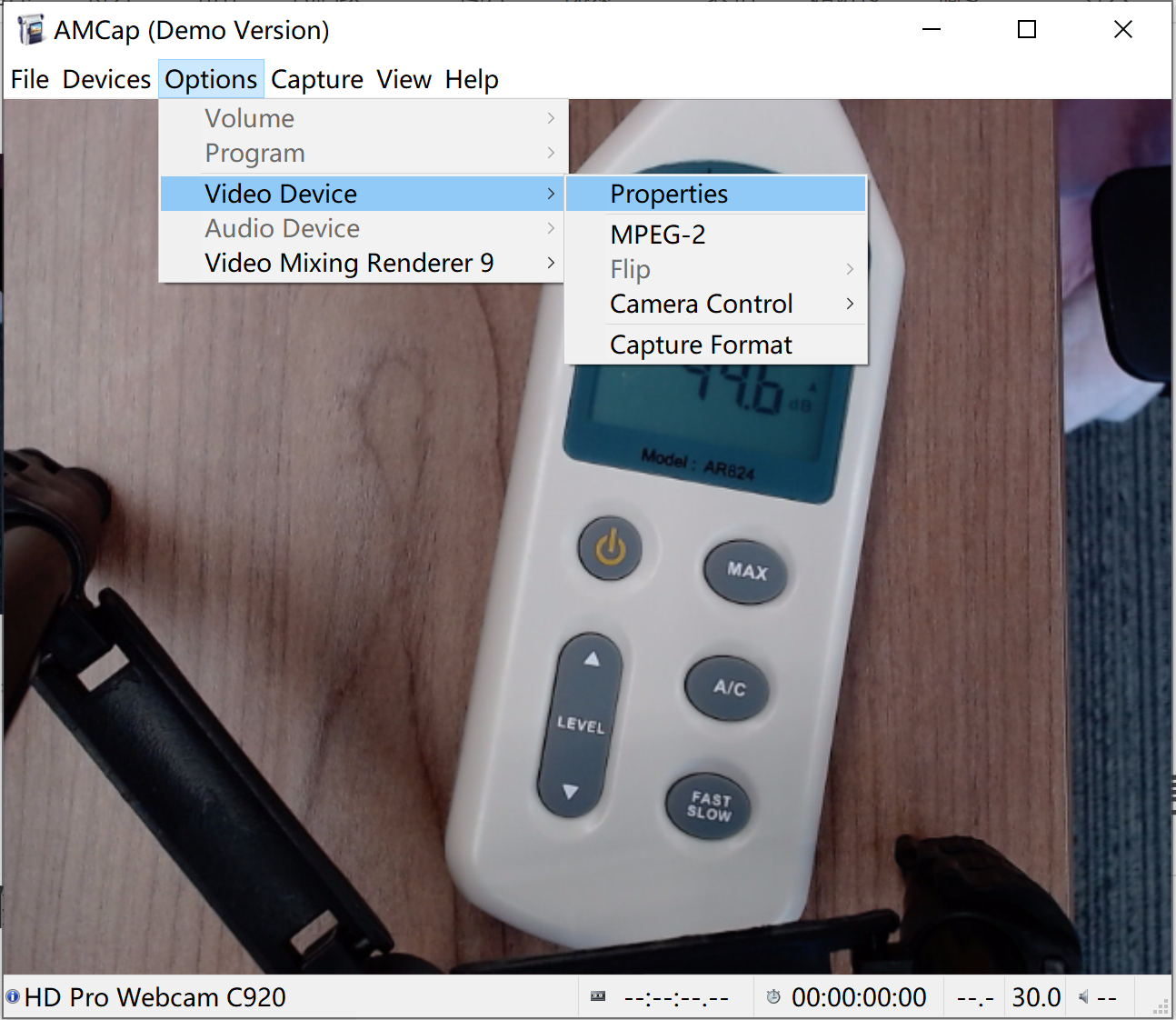This screenshot has width=1176, height=1020.
Task: Click the stopwatch icon beside the elapsed time
Action: pos(773,996)
